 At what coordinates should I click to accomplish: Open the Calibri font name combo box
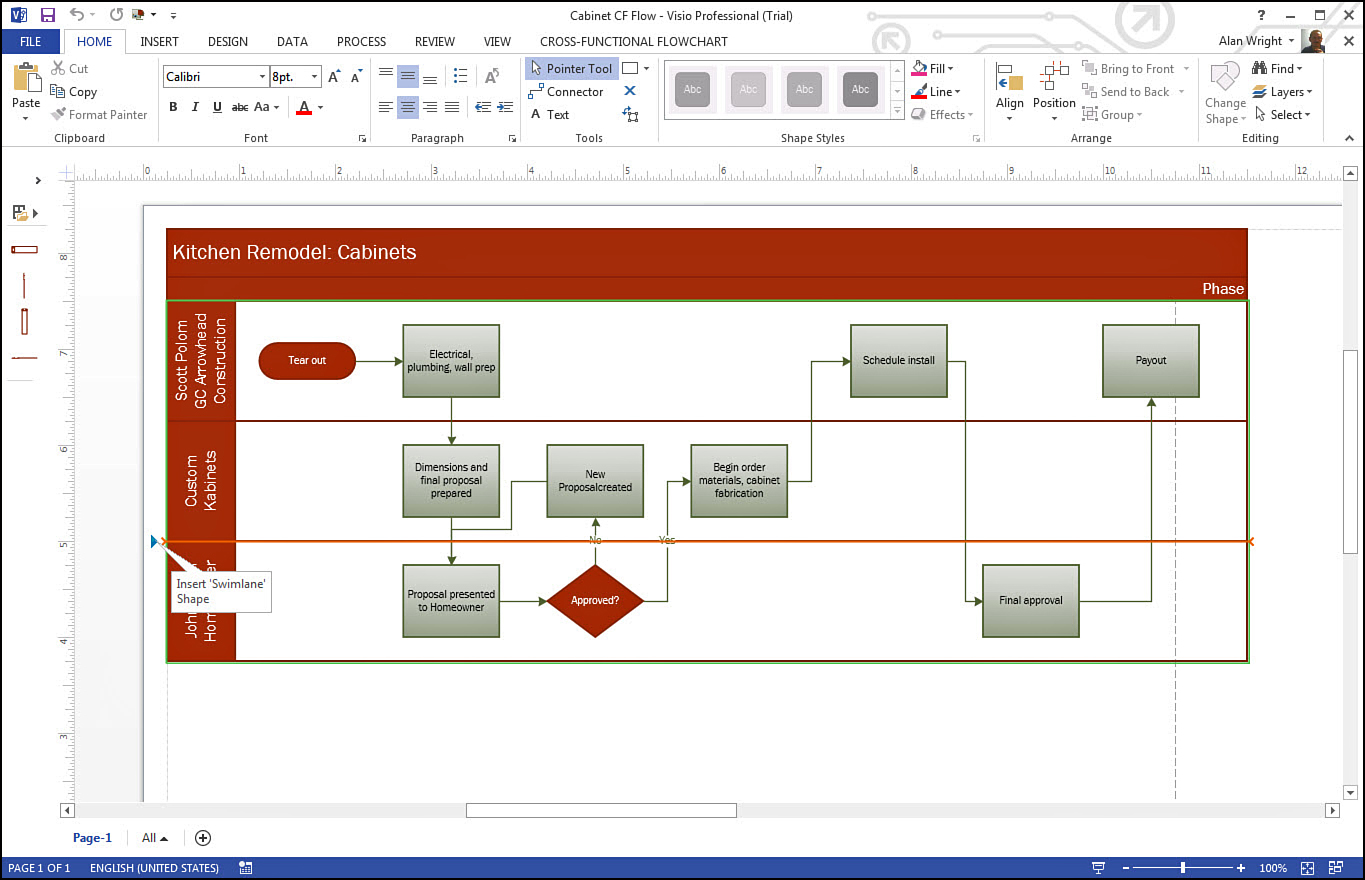[x=216, y=77]
